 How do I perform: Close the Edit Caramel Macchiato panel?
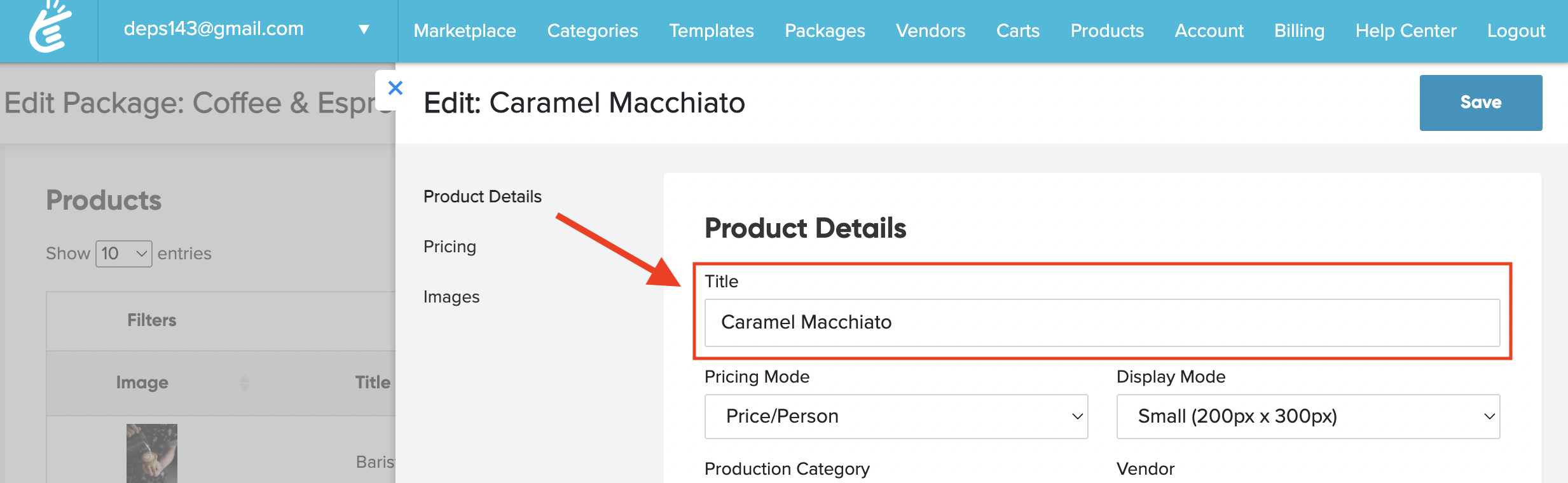click(x=395, y=88)
